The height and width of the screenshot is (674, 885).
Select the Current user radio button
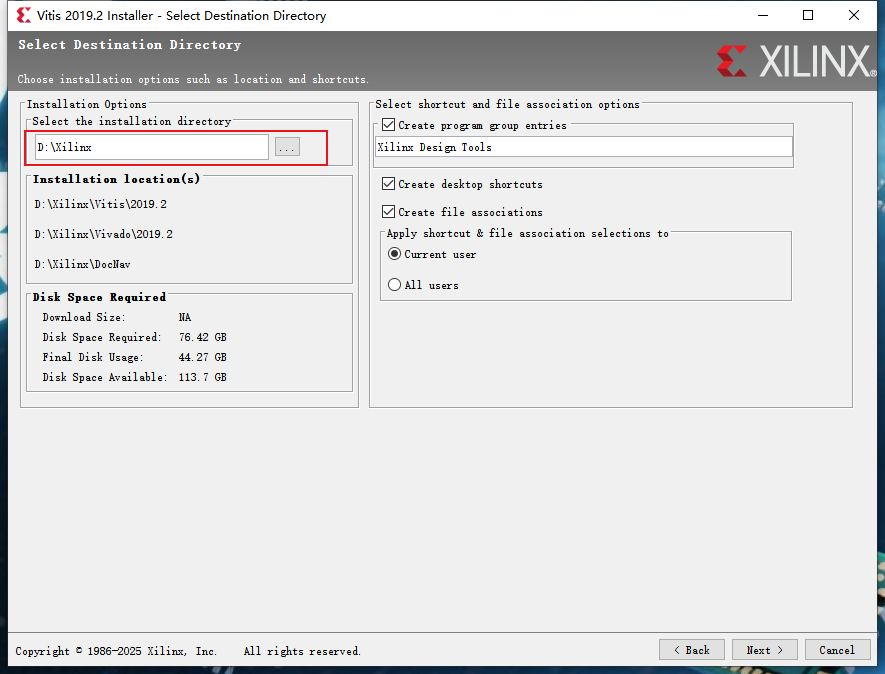click(x=395, y=254)
